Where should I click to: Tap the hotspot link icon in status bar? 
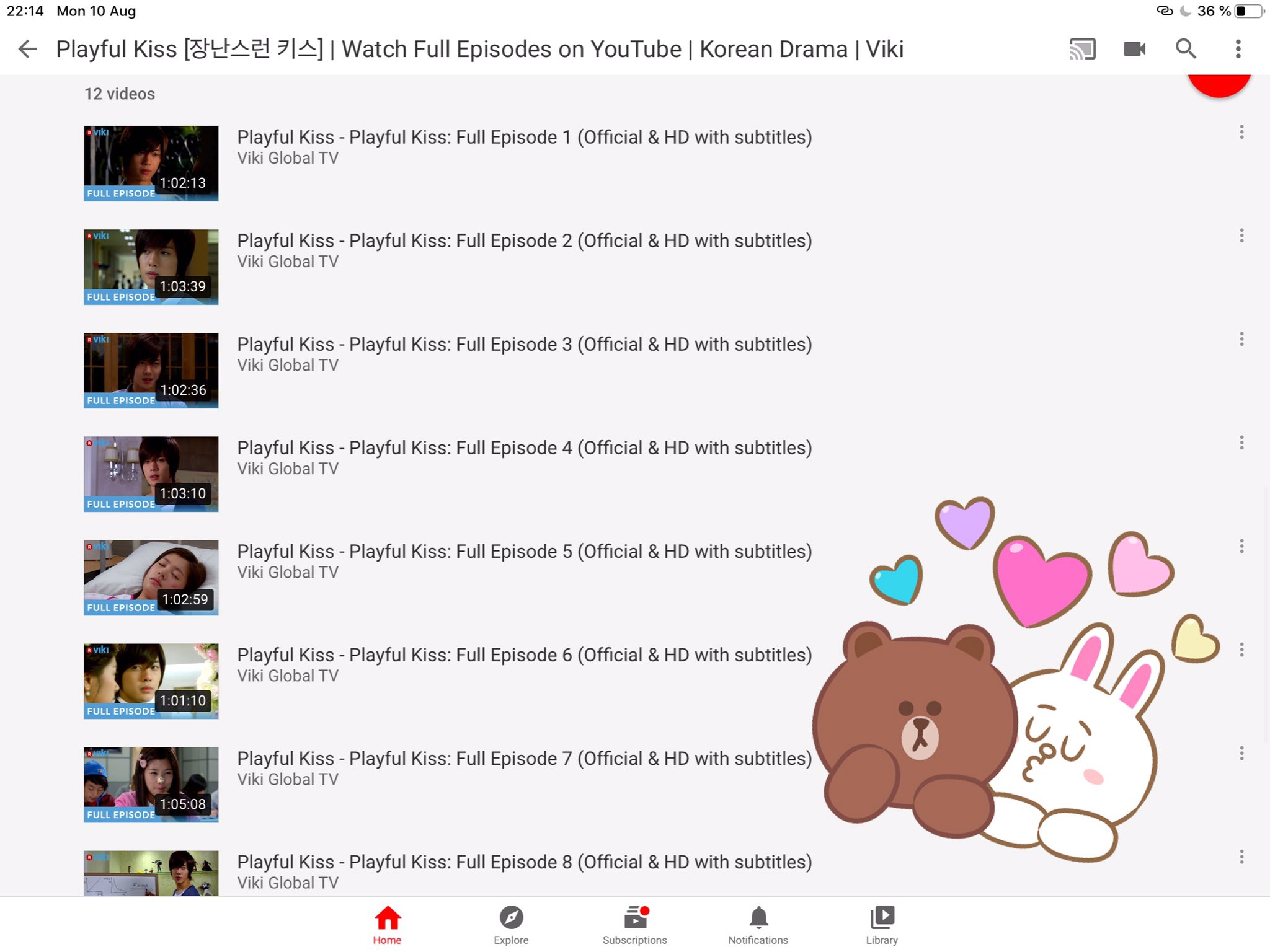[x=1165, y=11]
